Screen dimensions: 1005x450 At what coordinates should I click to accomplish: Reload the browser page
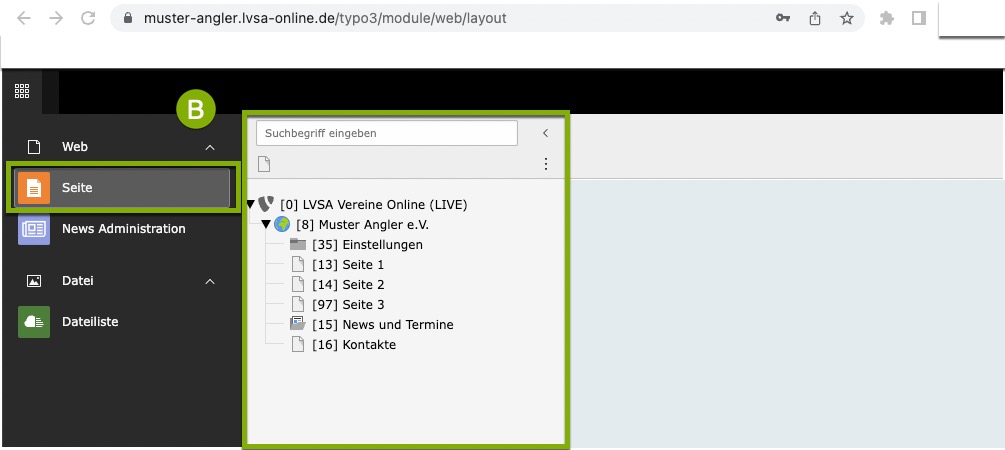tap(88, 19)
